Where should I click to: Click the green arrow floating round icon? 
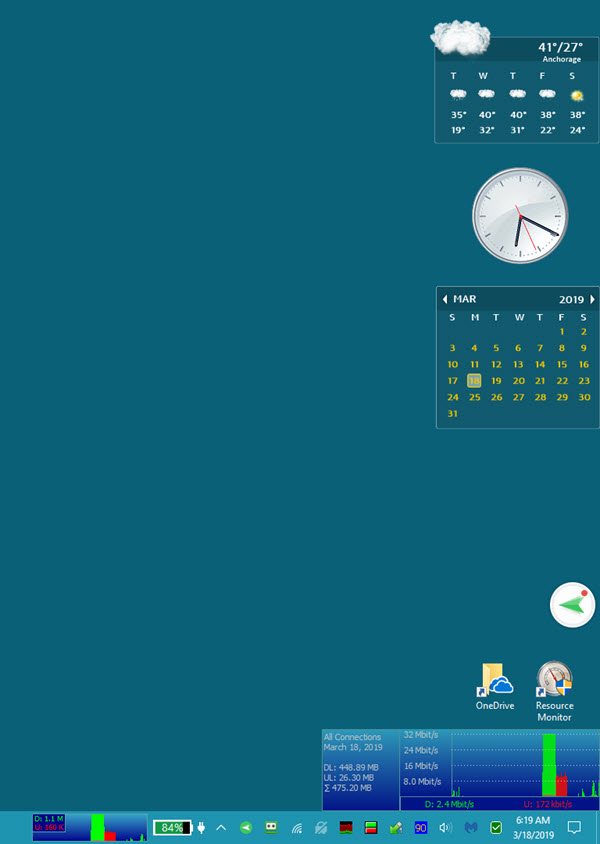coord(573,606)
